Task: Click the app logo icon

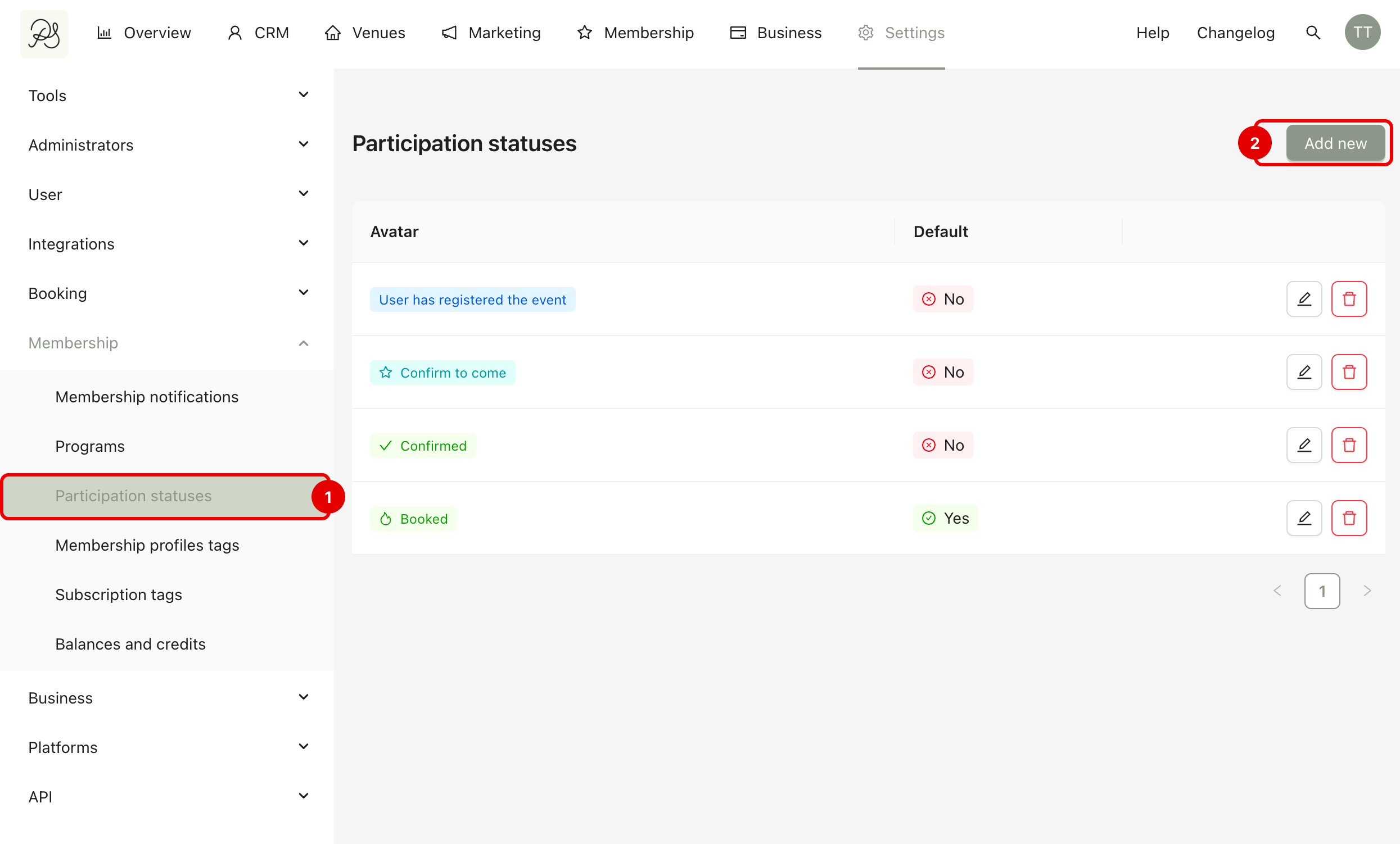Action: (44, 34)
